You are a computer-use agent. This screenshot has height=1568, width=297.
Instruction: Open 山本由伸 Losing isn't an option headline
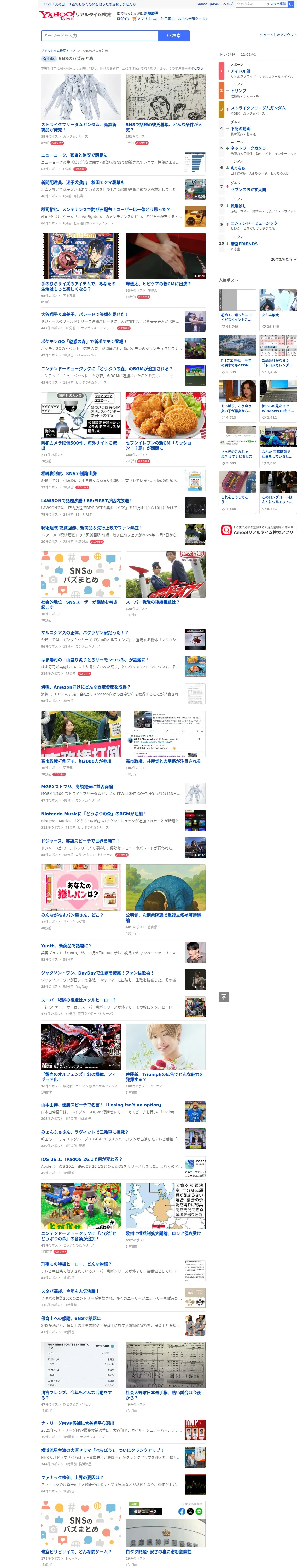[101, 1105]
